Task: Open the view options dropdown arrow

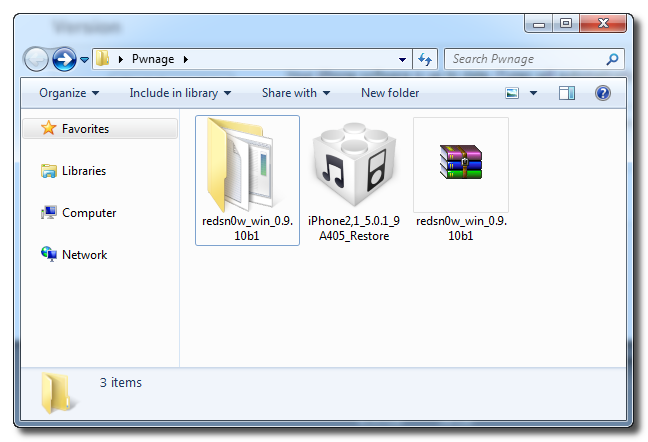Action: tap(533, 93)
